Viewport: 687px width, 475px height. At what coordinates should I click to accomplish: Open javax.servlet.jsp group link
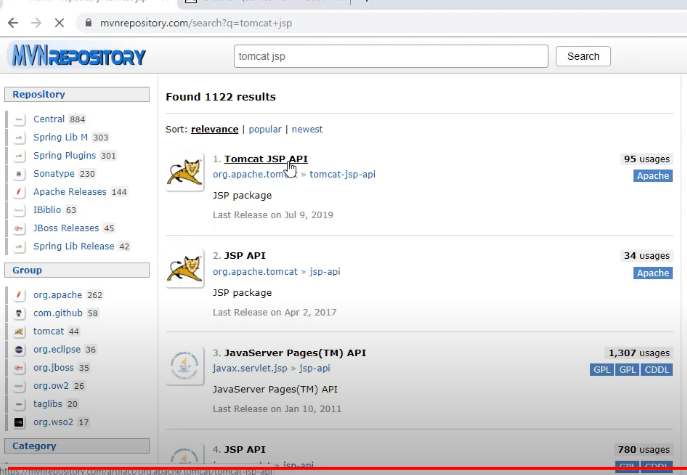click(250, 368)
